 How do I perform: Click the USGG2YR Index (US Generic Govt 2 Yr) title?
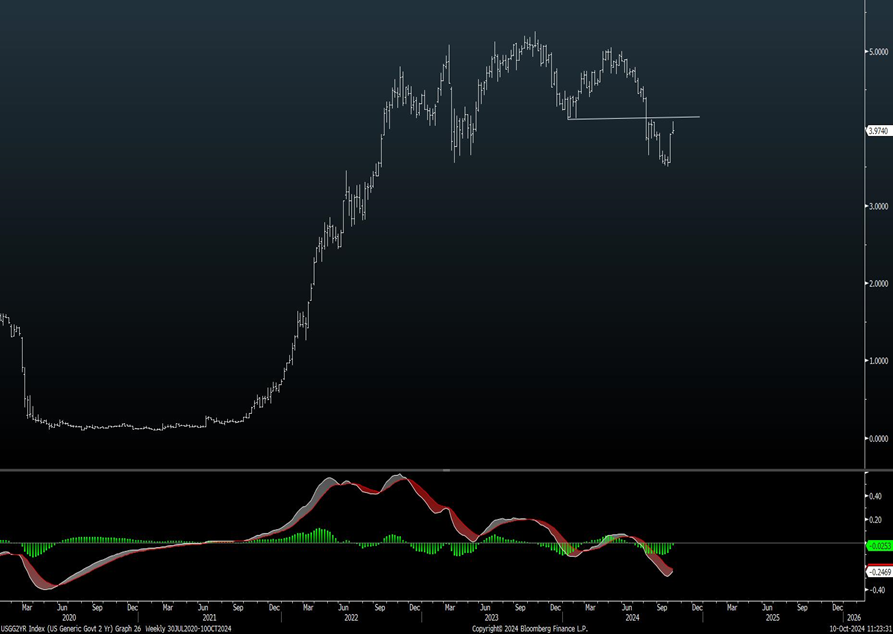[57, 629]
